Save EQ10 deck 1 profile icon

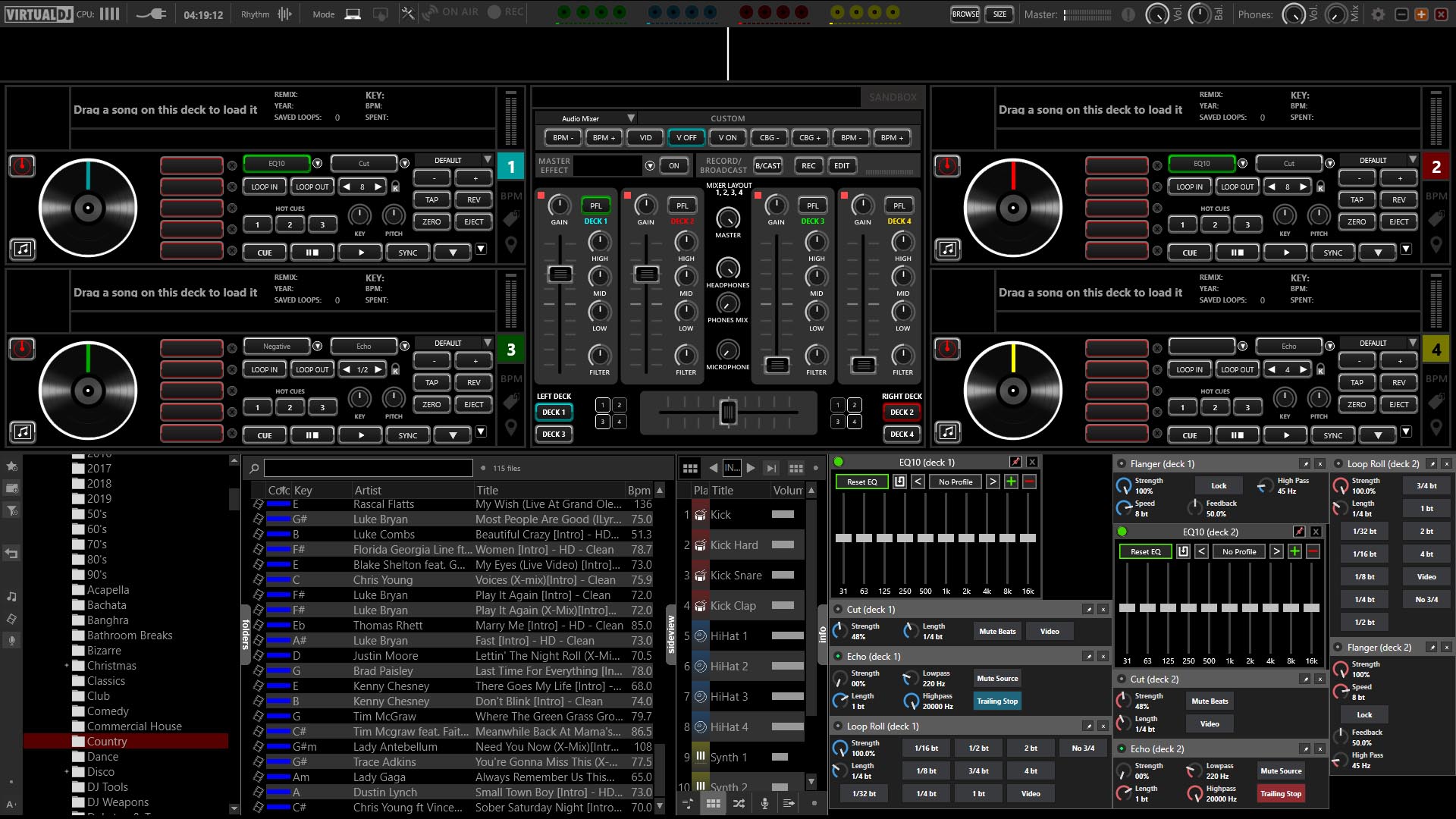click(899, 482)
